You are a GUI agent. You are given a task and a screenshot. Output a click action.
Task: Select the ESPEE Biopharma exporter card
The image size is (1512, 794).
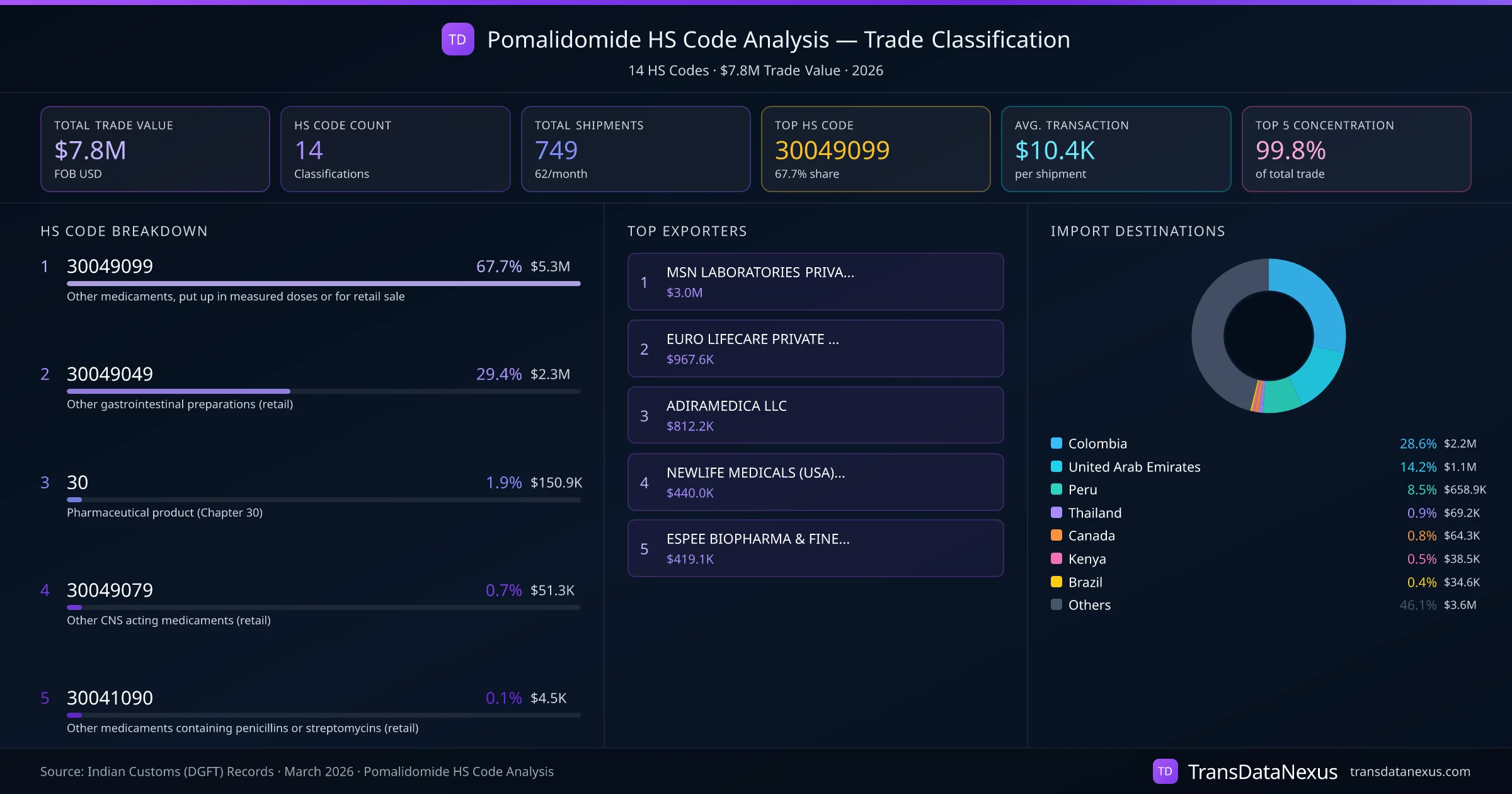coord(815,548)
